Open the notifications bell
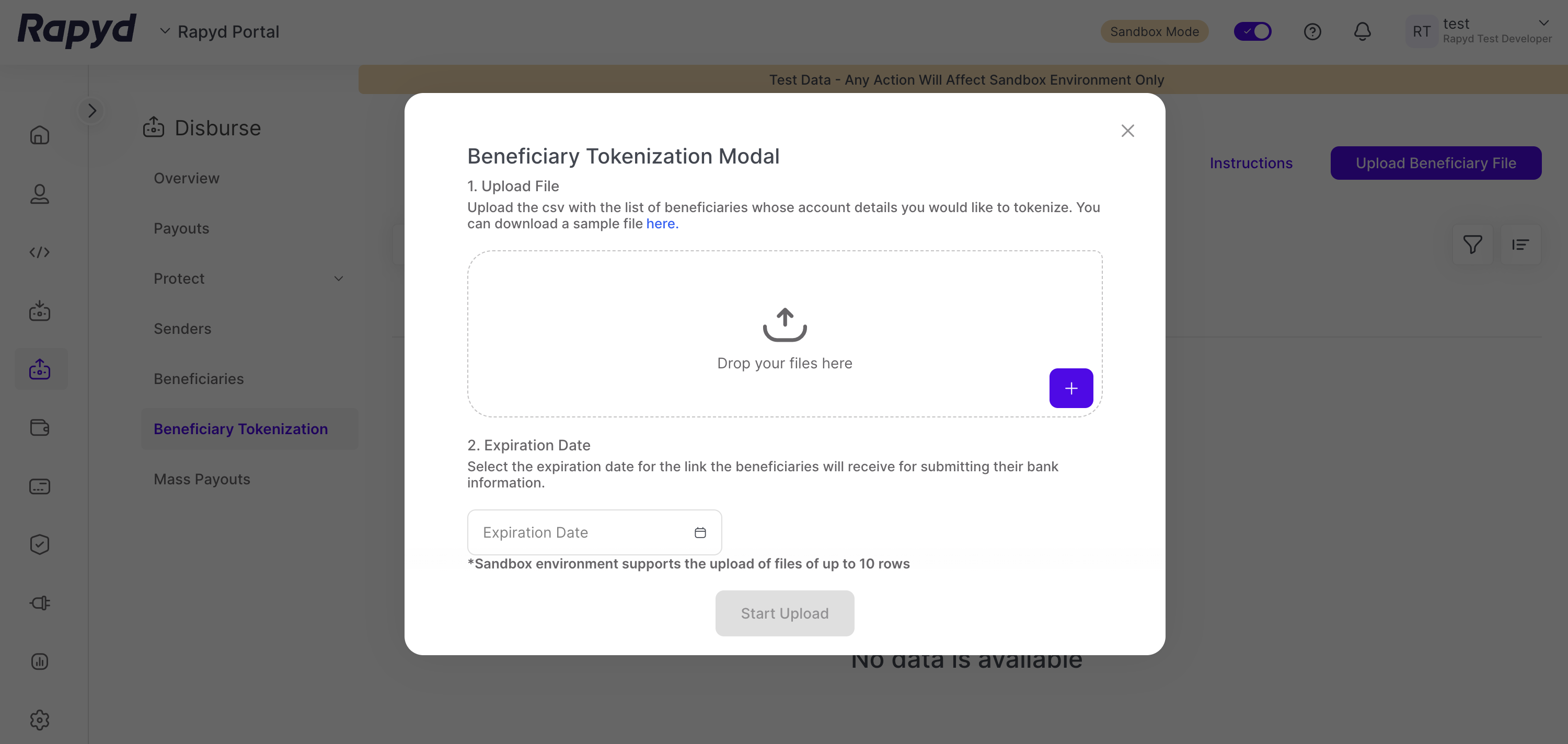Viewport: 1568px width, 744px height. click(x=1362, y=32)
